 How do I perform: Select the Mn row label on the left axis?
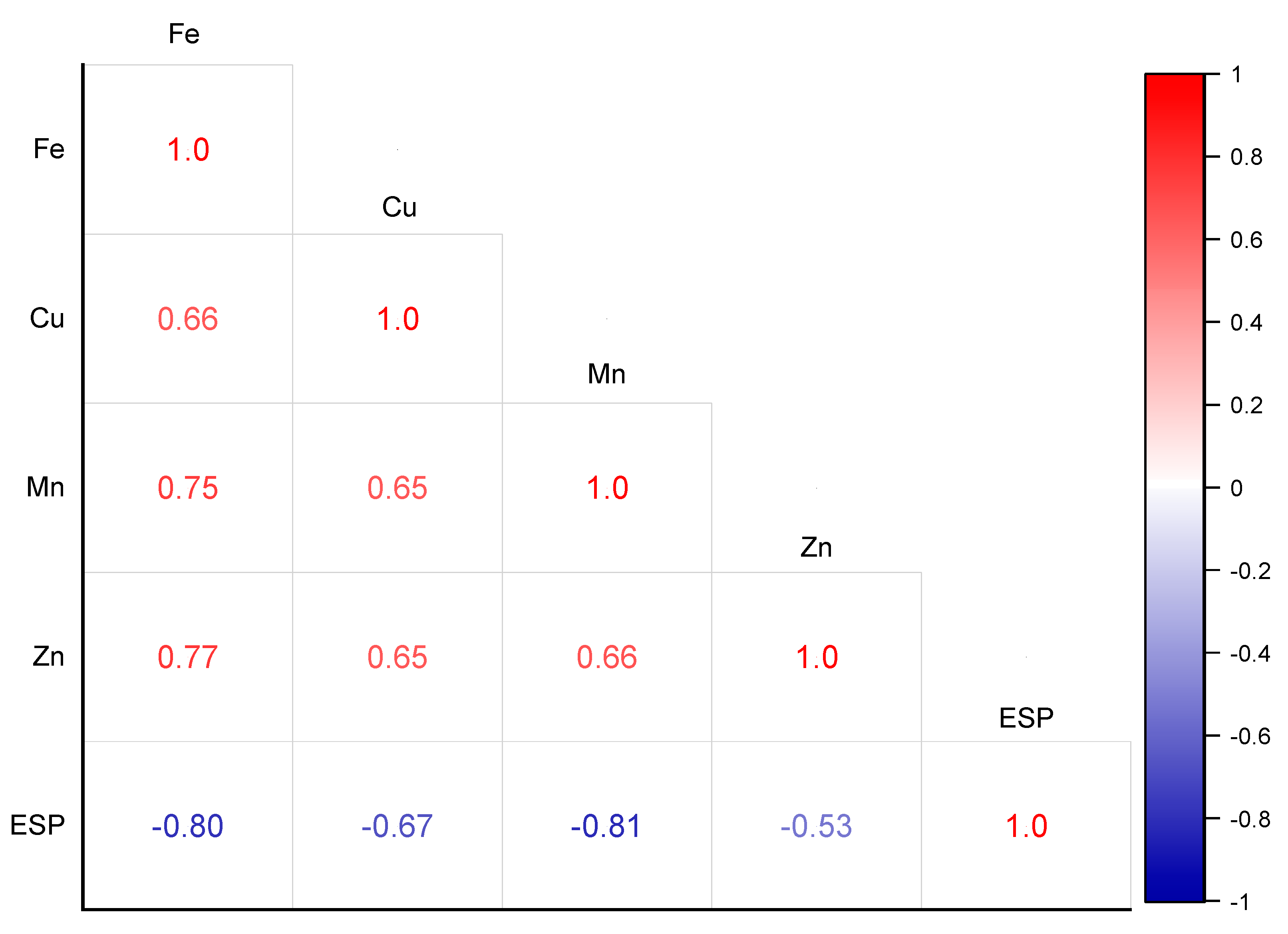pos(46,487)
